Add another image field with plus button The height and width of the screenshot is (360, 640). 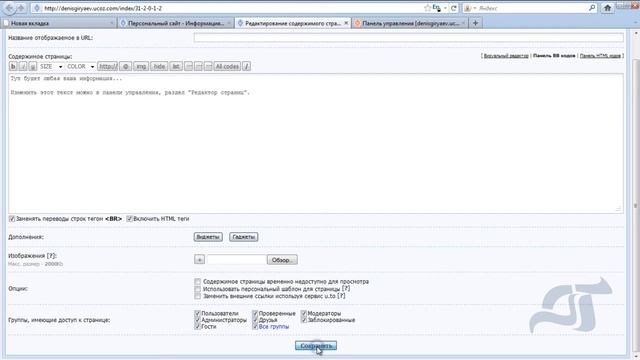click(x=199, y=260)
